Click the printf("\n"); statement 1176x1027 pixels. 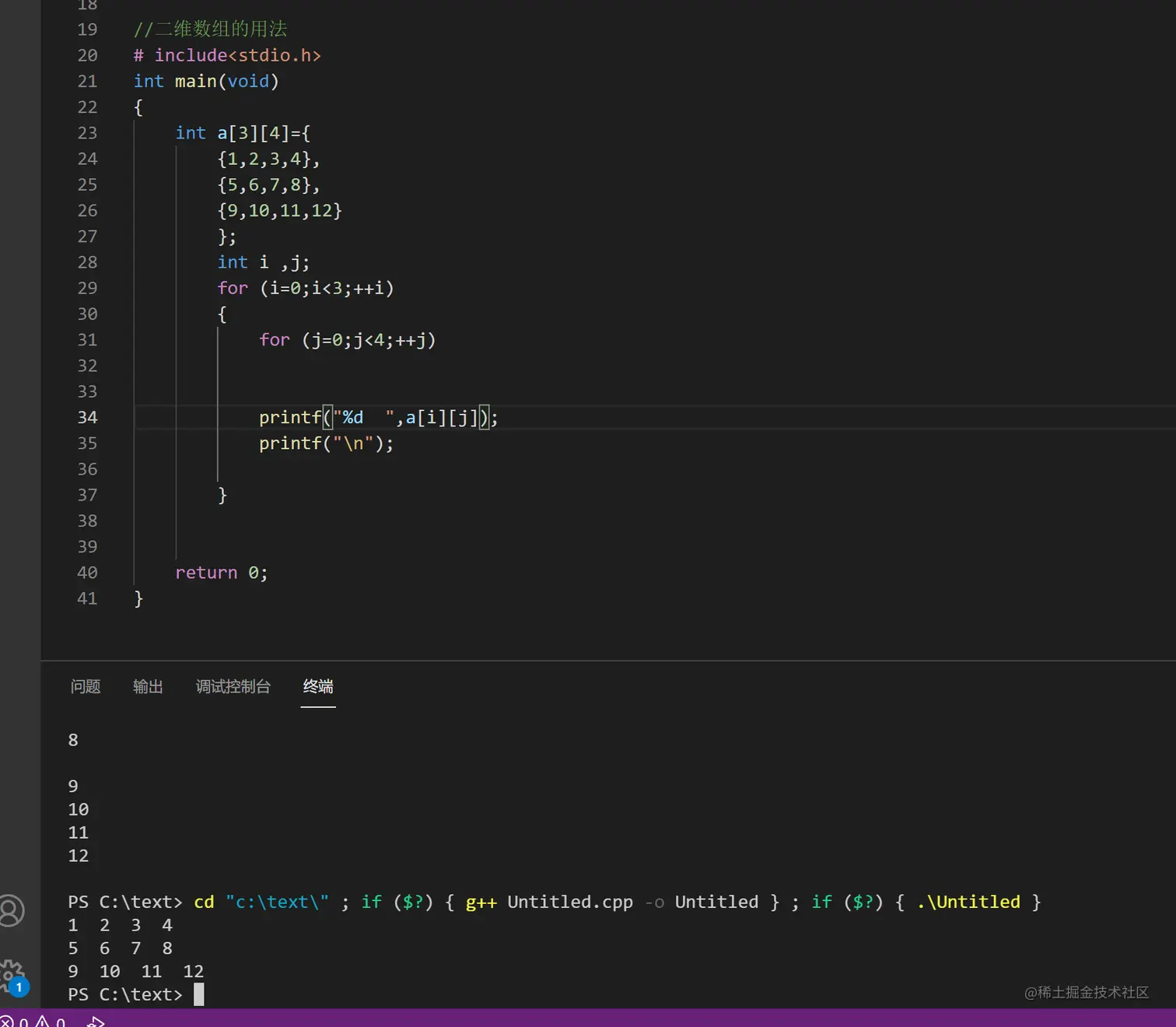point(327,443)
